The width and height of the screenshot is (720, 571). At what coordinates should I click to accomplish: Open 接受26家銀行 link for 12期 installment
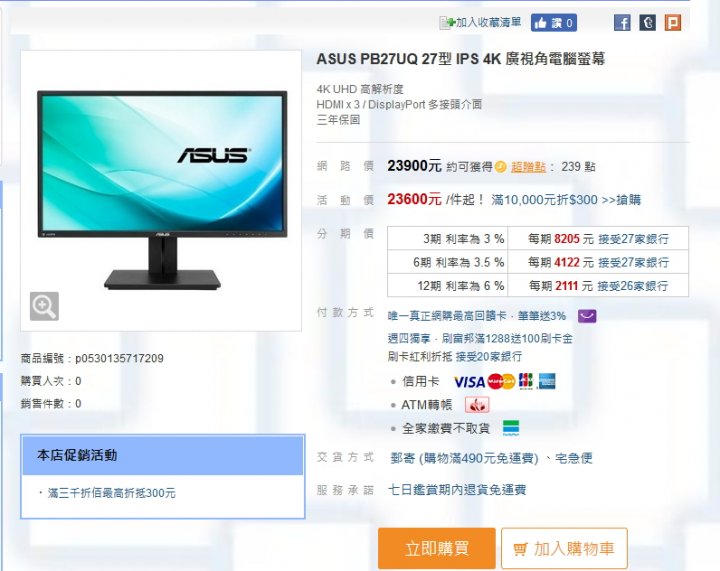[x=633, y=286]
